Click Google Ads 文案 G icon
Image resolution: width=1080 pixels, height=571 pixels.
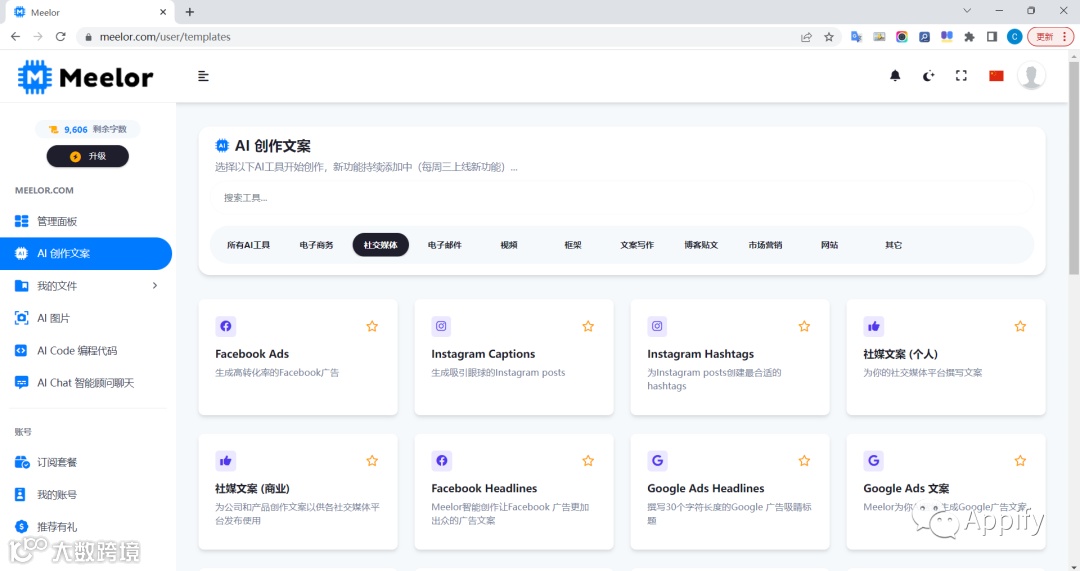pyautogui.click(x=873, y=461)
